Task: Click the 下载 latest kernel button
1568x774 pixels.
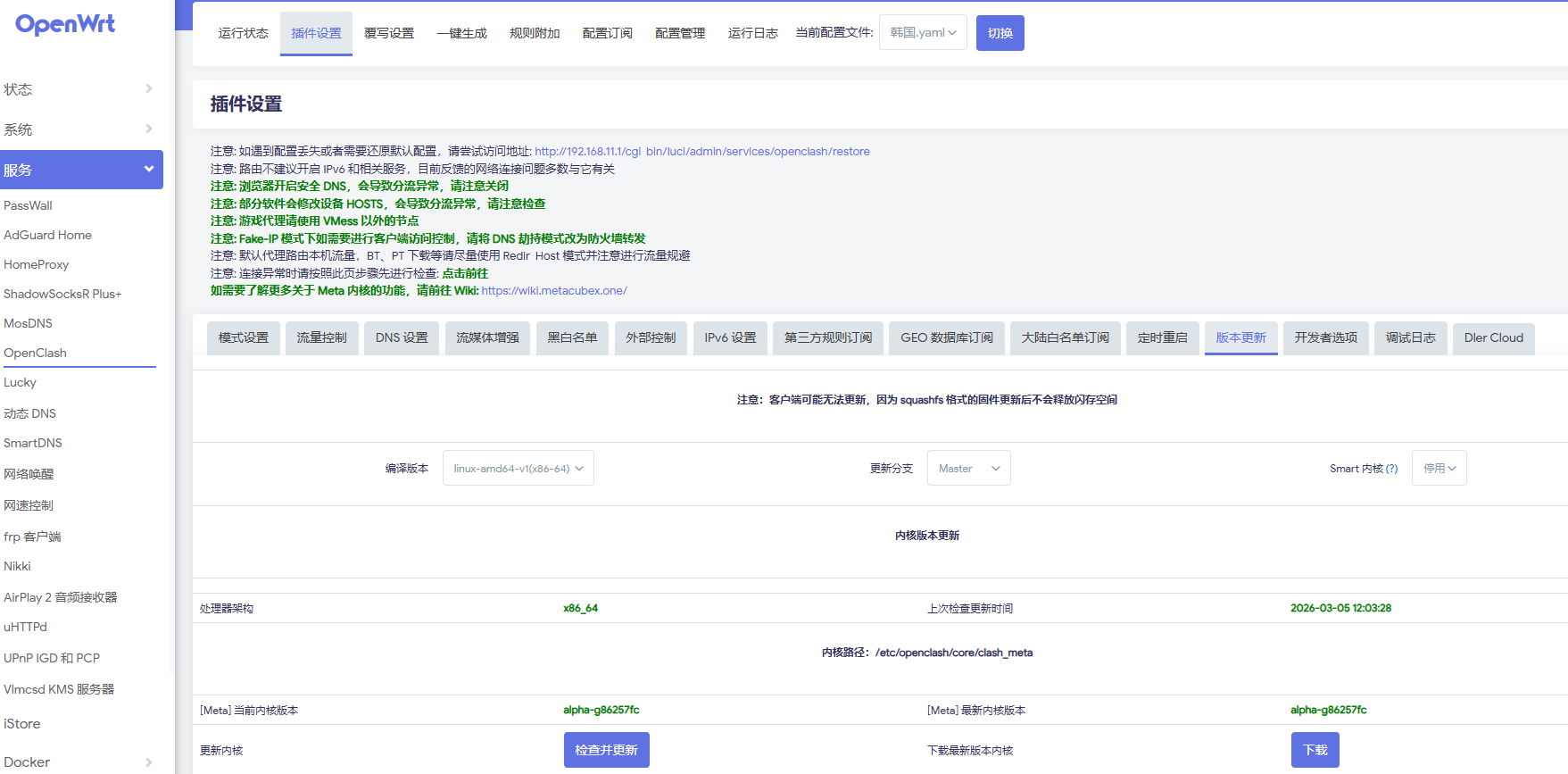Action: (x=1315, y=750)
